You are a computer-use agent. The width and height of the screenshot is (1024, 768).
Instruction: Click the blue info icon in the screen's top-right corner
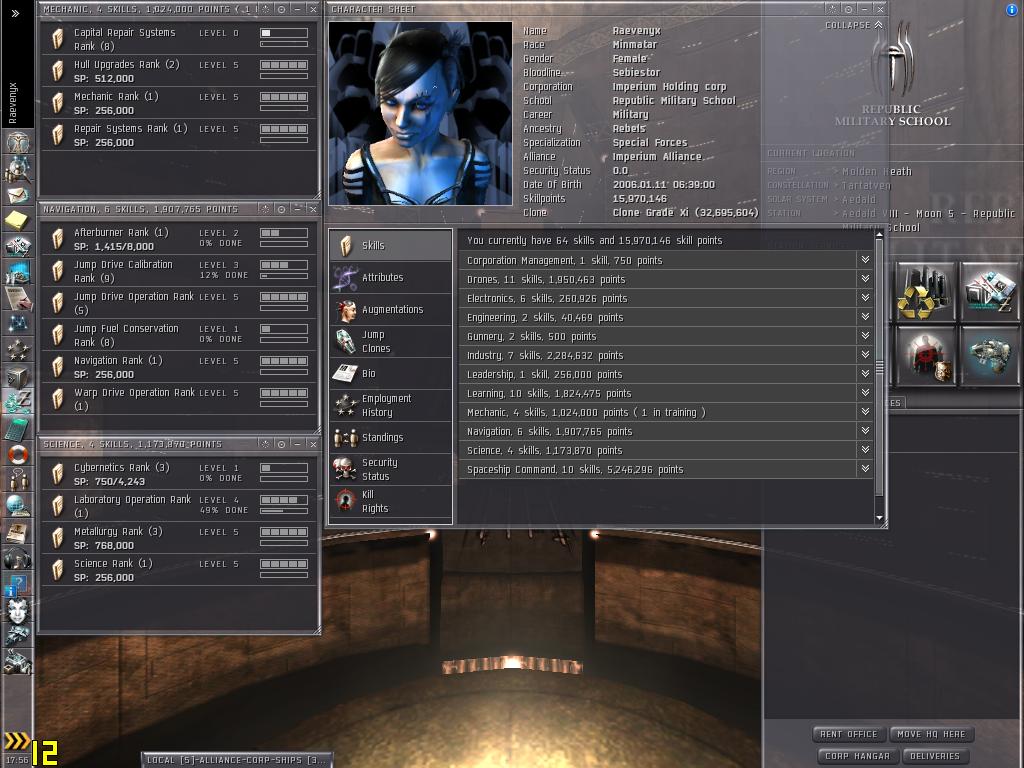(x=1012, y=10)
